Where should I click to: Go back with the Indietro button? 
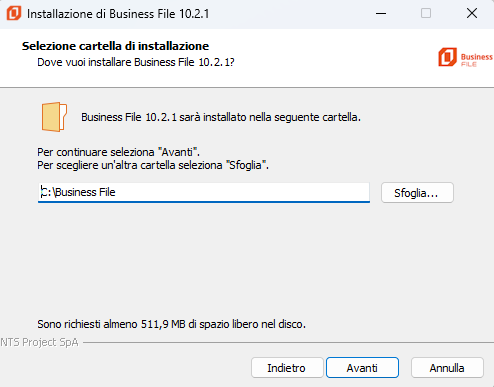287,368
